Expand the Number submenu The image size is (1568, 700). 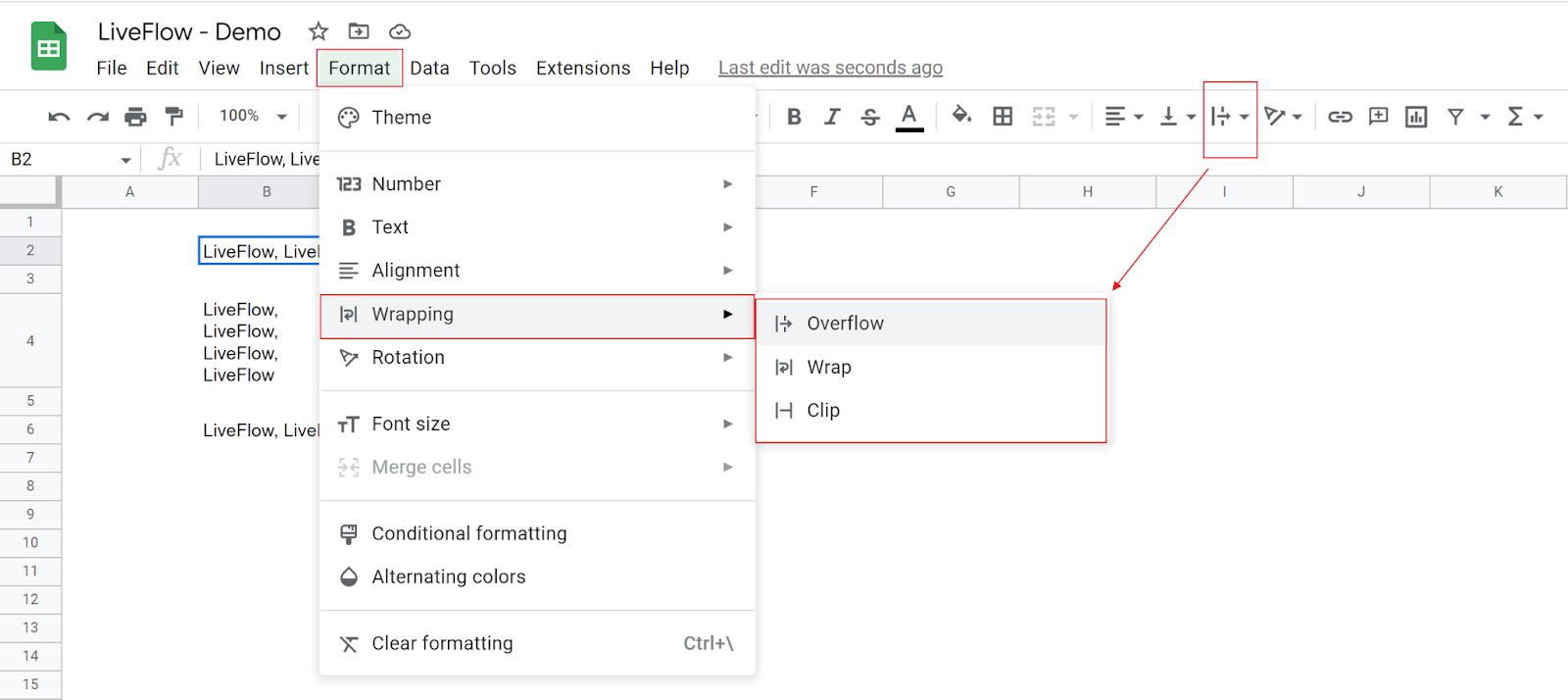click(x=537, y=184)
